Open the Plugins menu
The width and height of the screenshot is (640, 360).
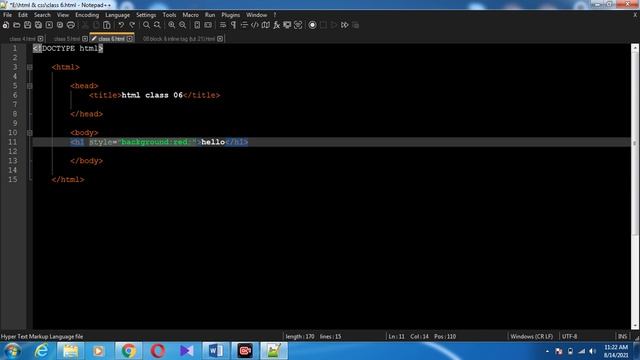[231, 15]
